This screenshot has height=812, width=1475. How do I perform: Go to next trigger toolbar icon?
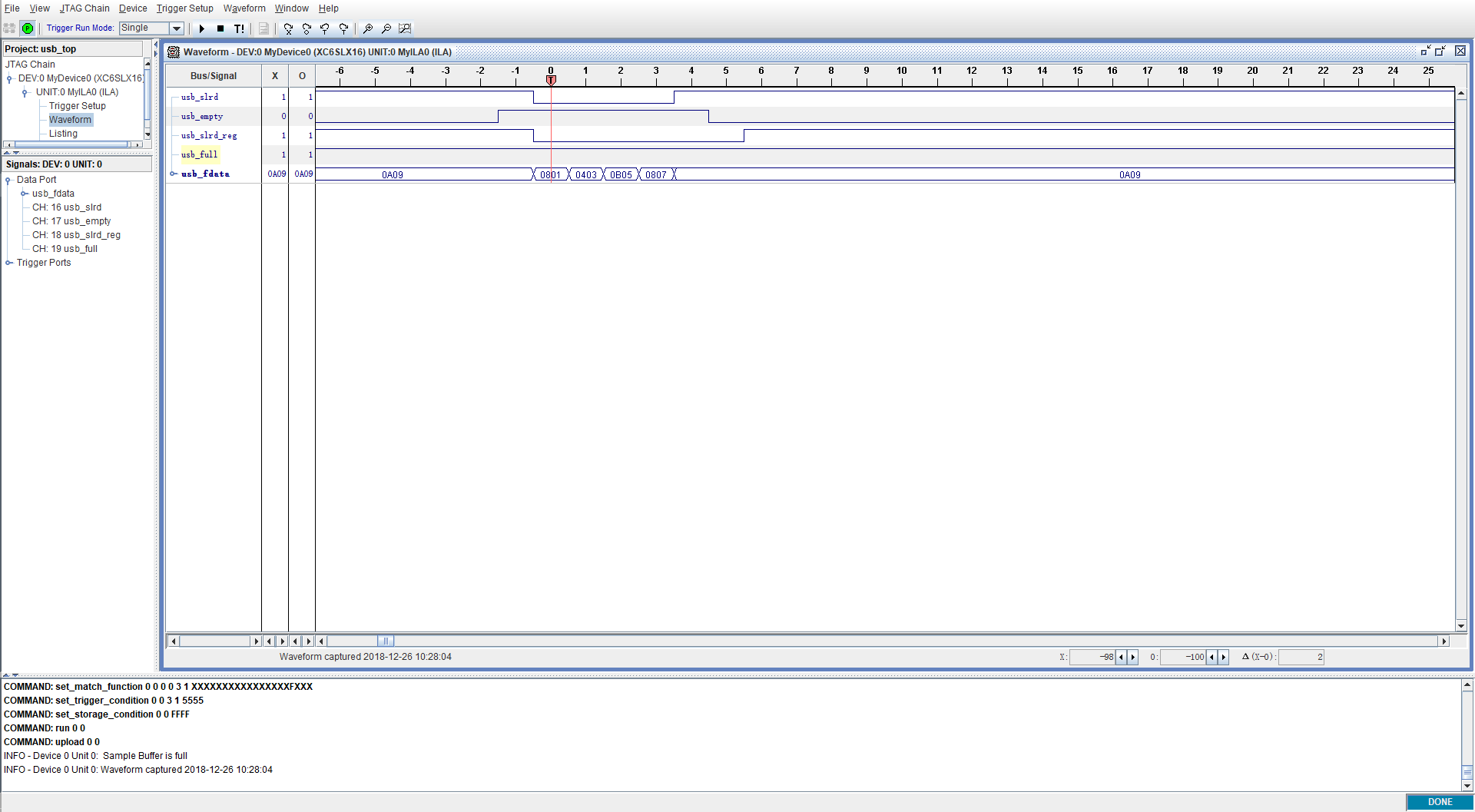coord(343,28)
